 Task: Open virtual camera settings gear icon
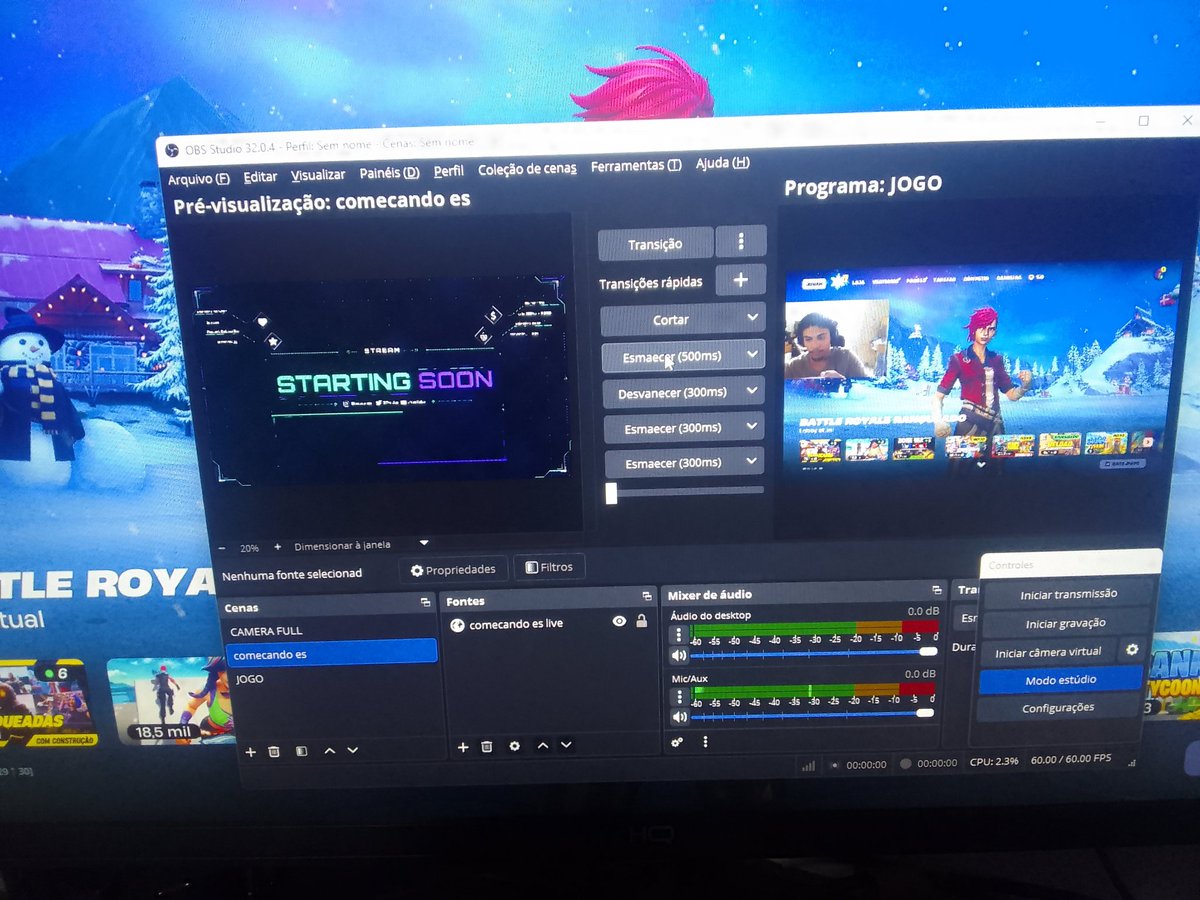1132,649
